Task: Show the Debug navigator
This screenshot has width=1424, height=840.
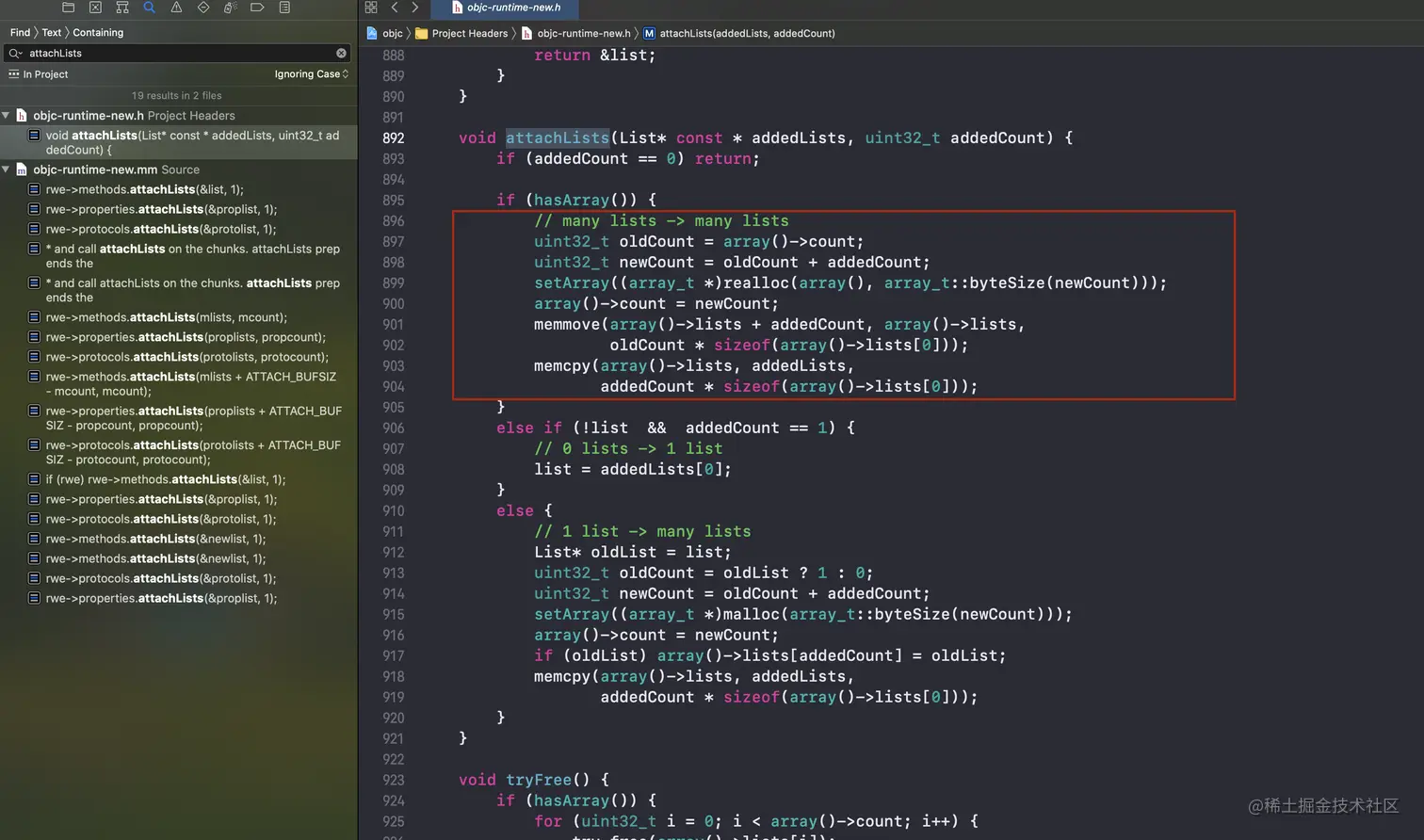Action: pyautogui.click(x=230, y=8)
